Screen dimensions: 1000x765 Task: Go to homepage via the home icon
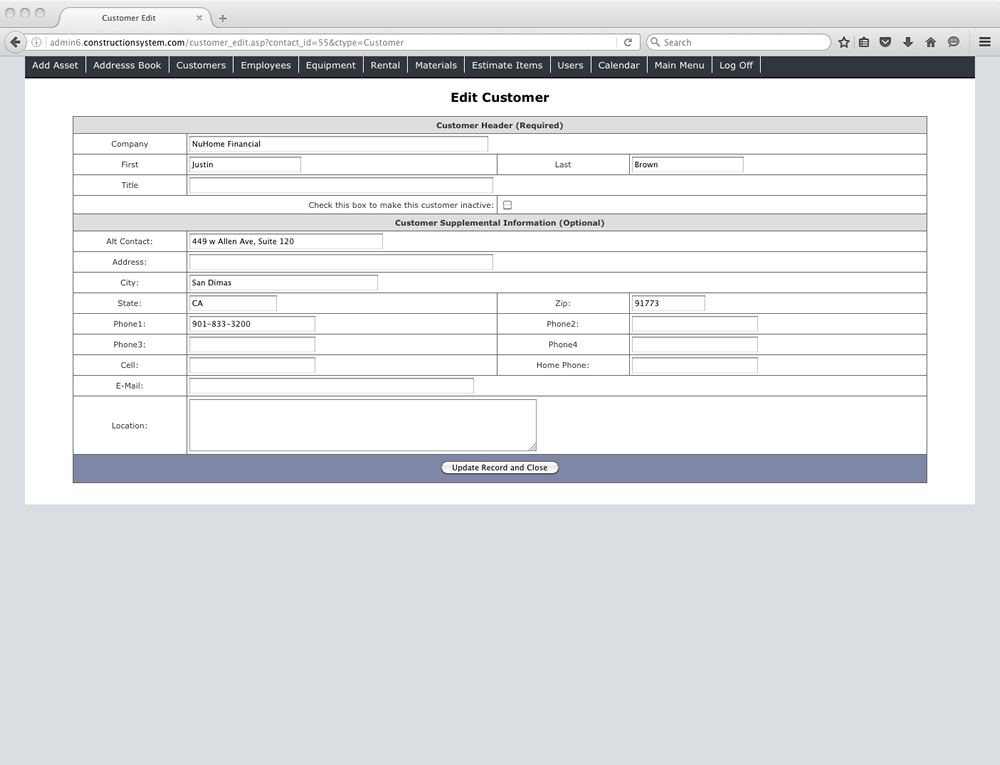[930, 42]
